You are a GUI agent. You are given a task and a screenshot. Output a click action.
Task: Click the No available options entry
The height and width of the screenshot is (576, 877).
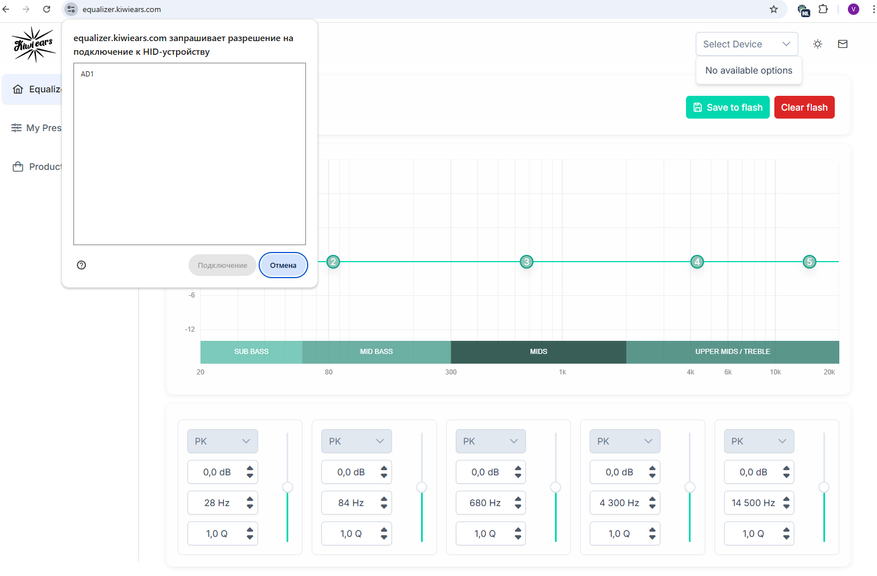(748, 70)
